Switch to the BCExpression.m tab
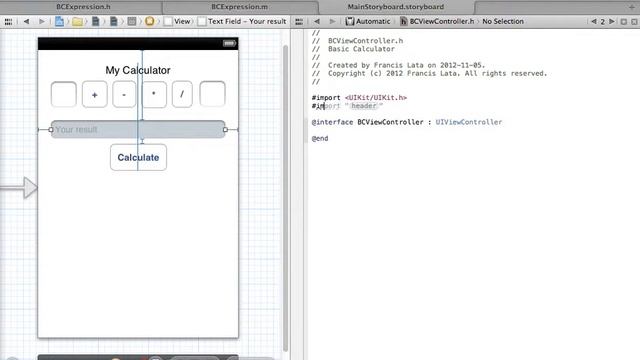Screen dimensions: 640x360 [x=240, y=7]
